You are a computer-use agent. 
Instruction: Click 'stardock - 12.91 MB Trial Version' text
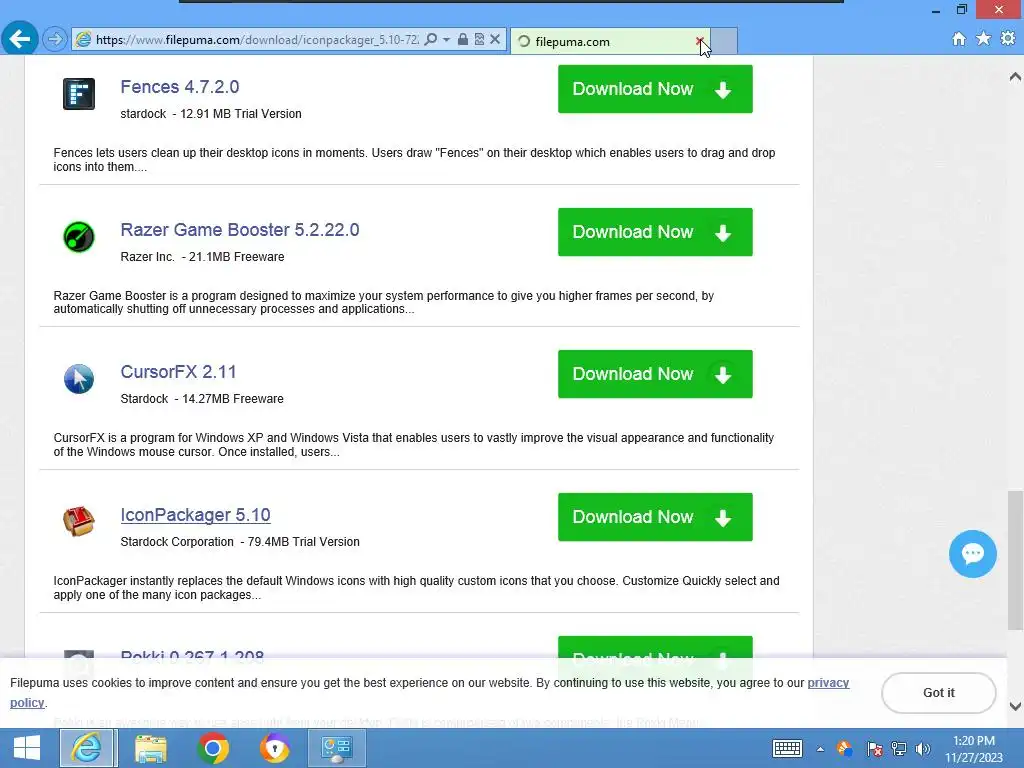click(211, 114)
